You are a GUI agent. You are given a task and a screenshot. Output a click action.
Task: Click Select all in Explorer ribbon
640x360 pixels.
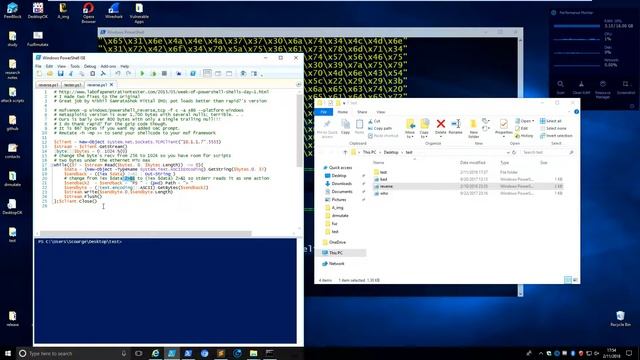[551, 121]
